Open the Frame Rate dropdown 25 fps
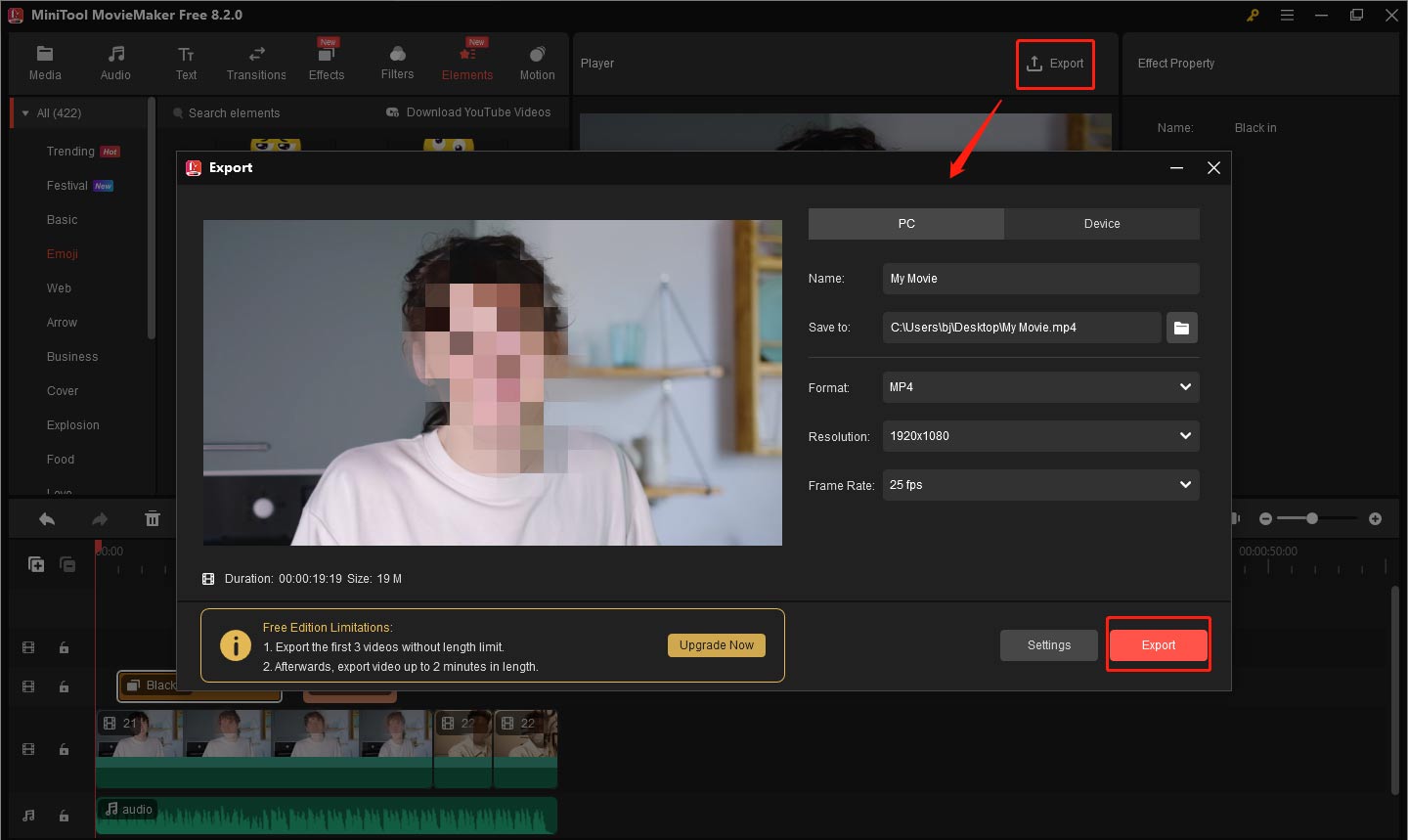Viewport: 1408px width, 840px height. (1040, 485)
